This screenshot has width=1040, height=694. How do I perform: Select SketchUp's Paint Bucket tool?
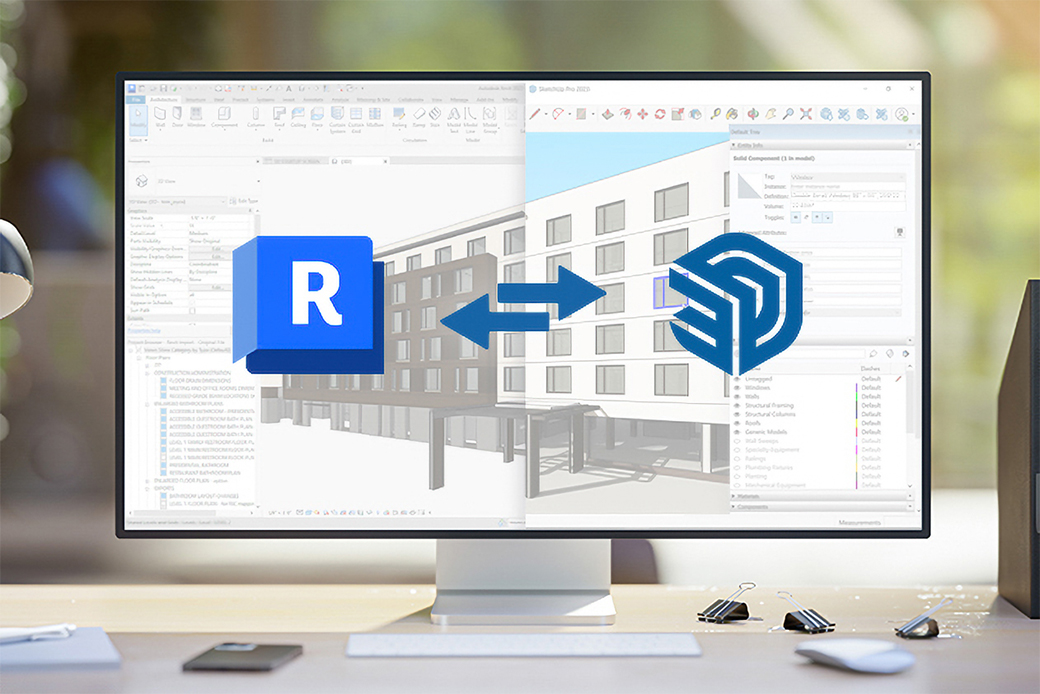(732, 114)
